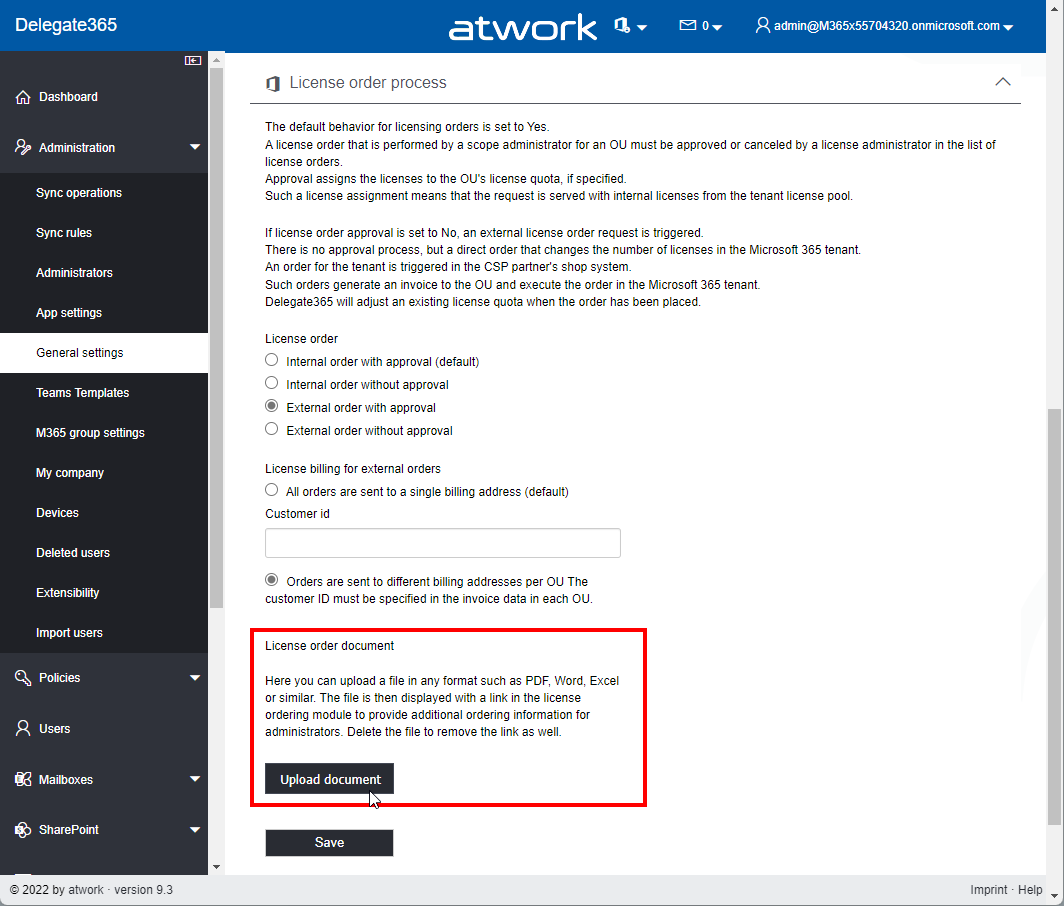Screen dimensions: 1064x906
Task: Expand the Mailboxes menu arrow
Action: (x=195, y=779)
